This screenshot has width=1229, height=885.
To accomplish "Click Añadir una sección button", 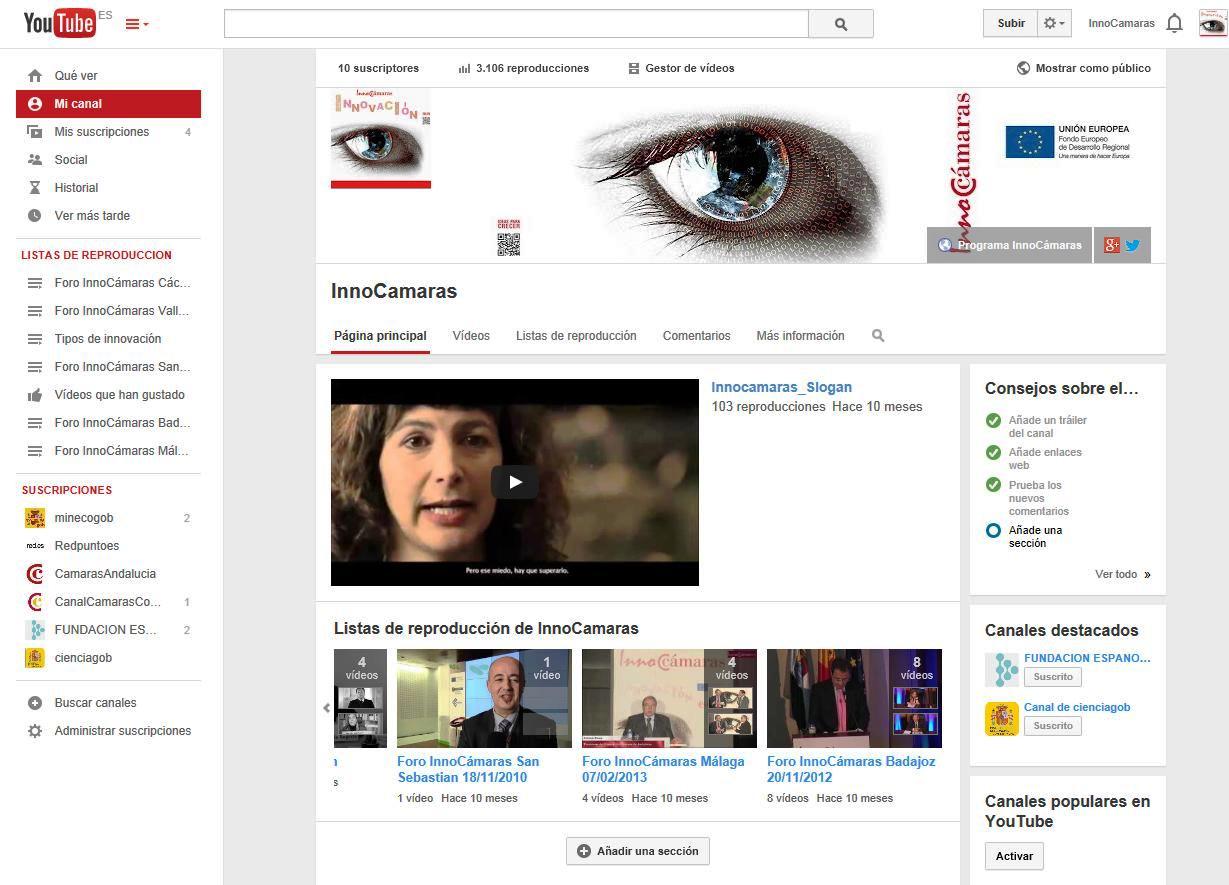I will (638, 851).
